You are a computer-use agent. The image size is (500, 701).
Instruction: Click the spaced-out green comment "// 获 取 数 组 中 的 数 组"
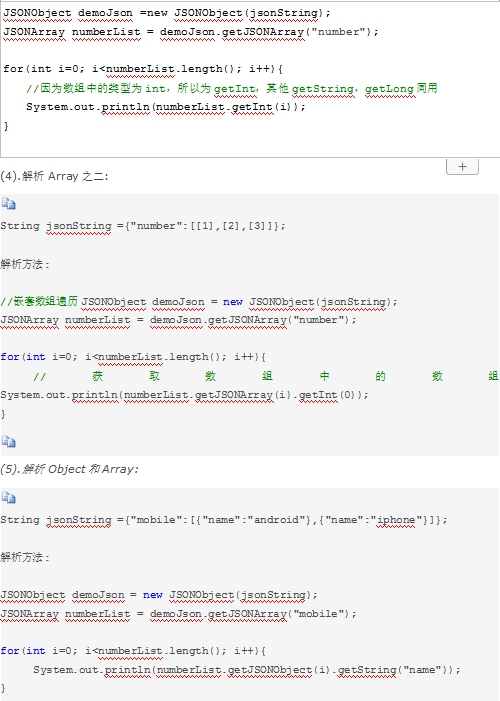tap(266, 376)
